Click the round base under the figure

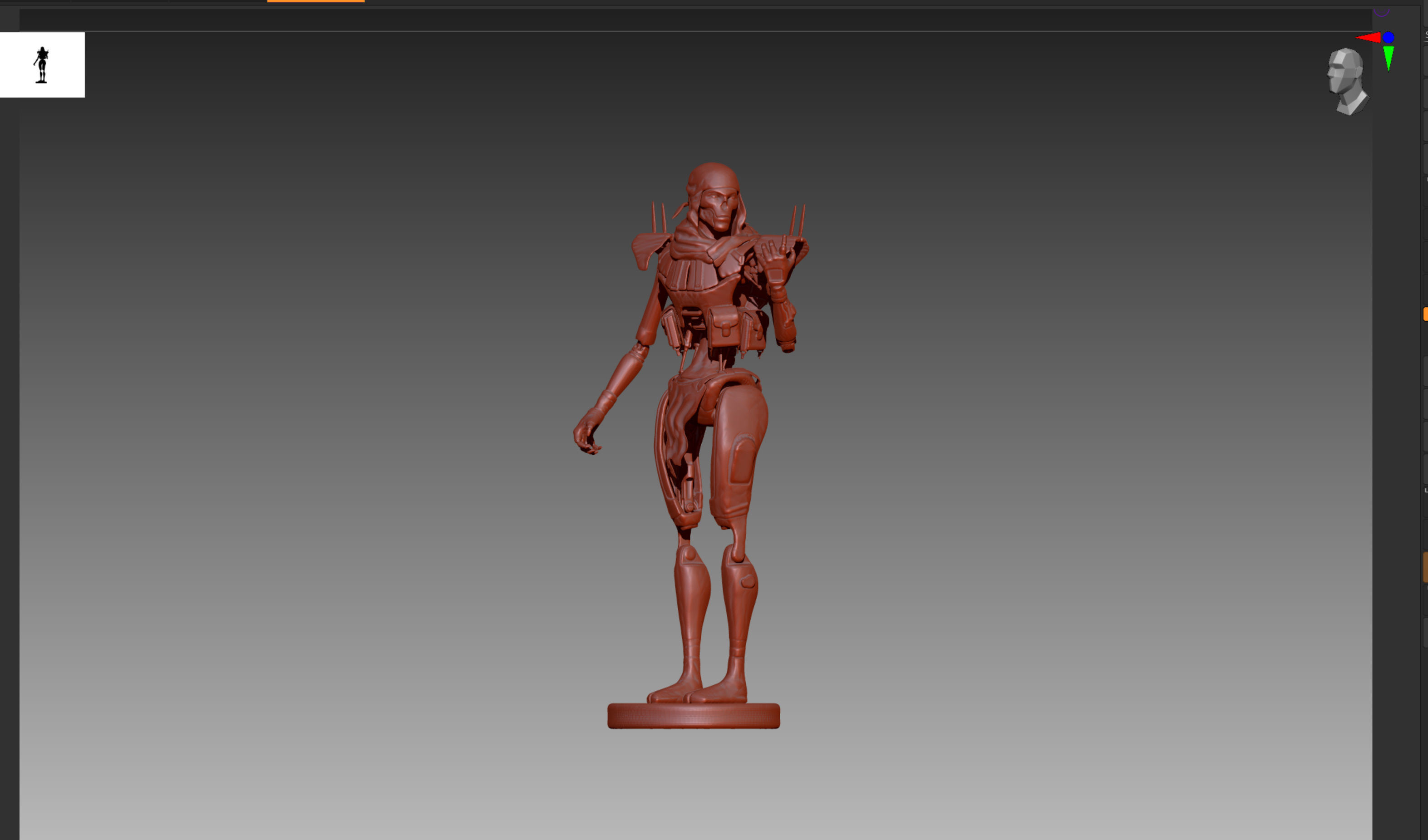pyautogui.click(x=694, y=716)
